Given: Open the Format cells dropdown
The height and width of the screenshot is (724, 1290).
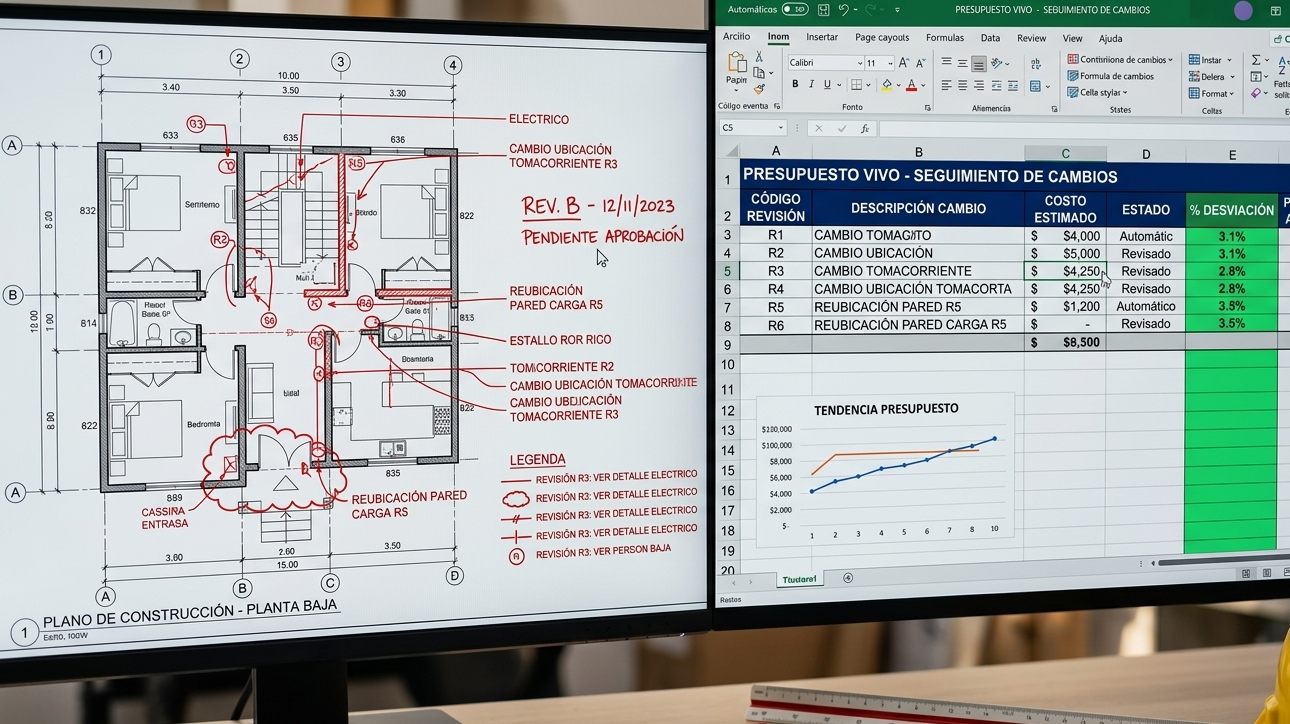Looking at the screenshot, I should tap(1211, 94).
